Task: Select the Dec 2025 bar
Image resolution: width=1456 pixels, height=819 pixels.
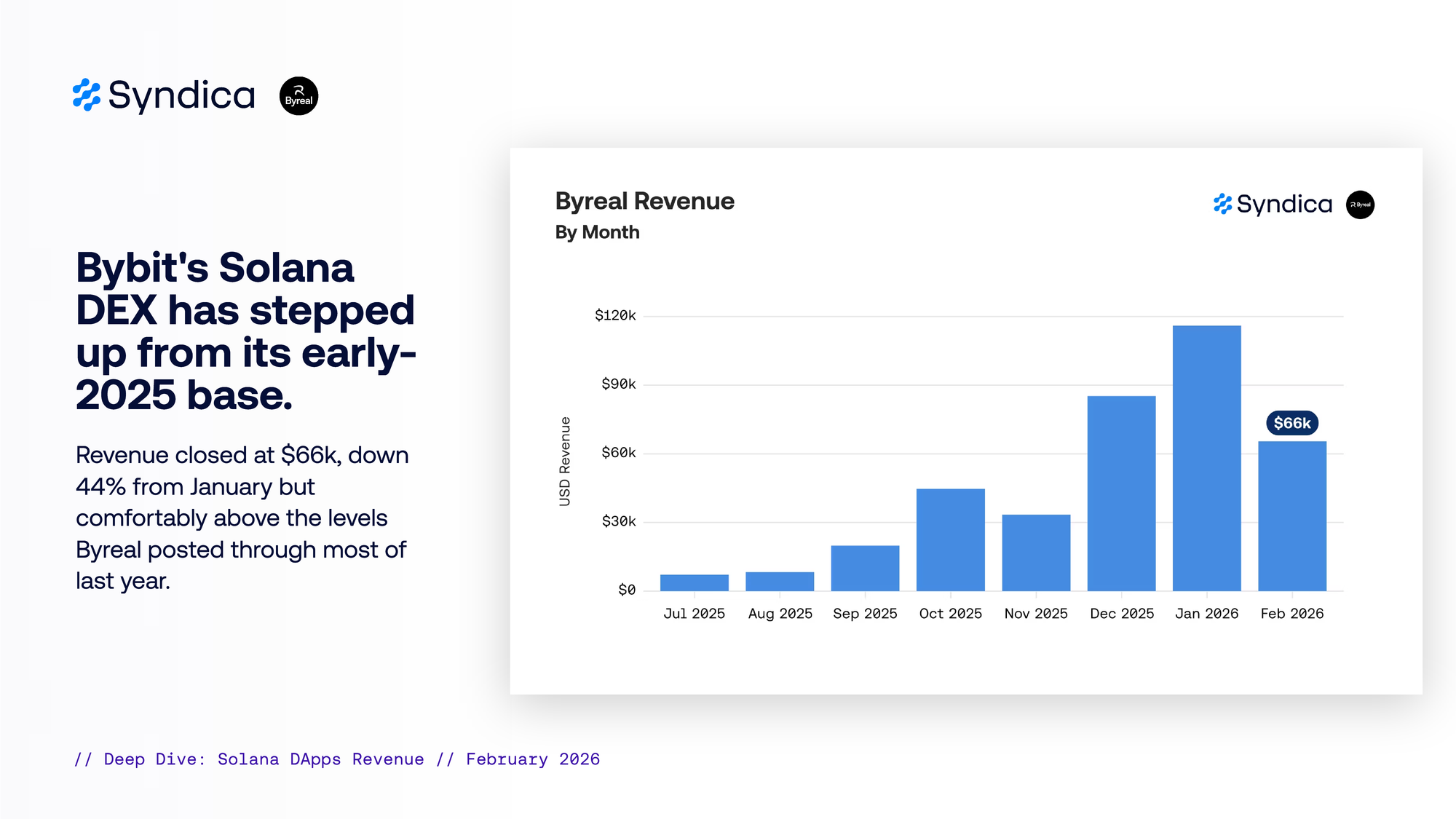Action: [x=1121, y=494]
